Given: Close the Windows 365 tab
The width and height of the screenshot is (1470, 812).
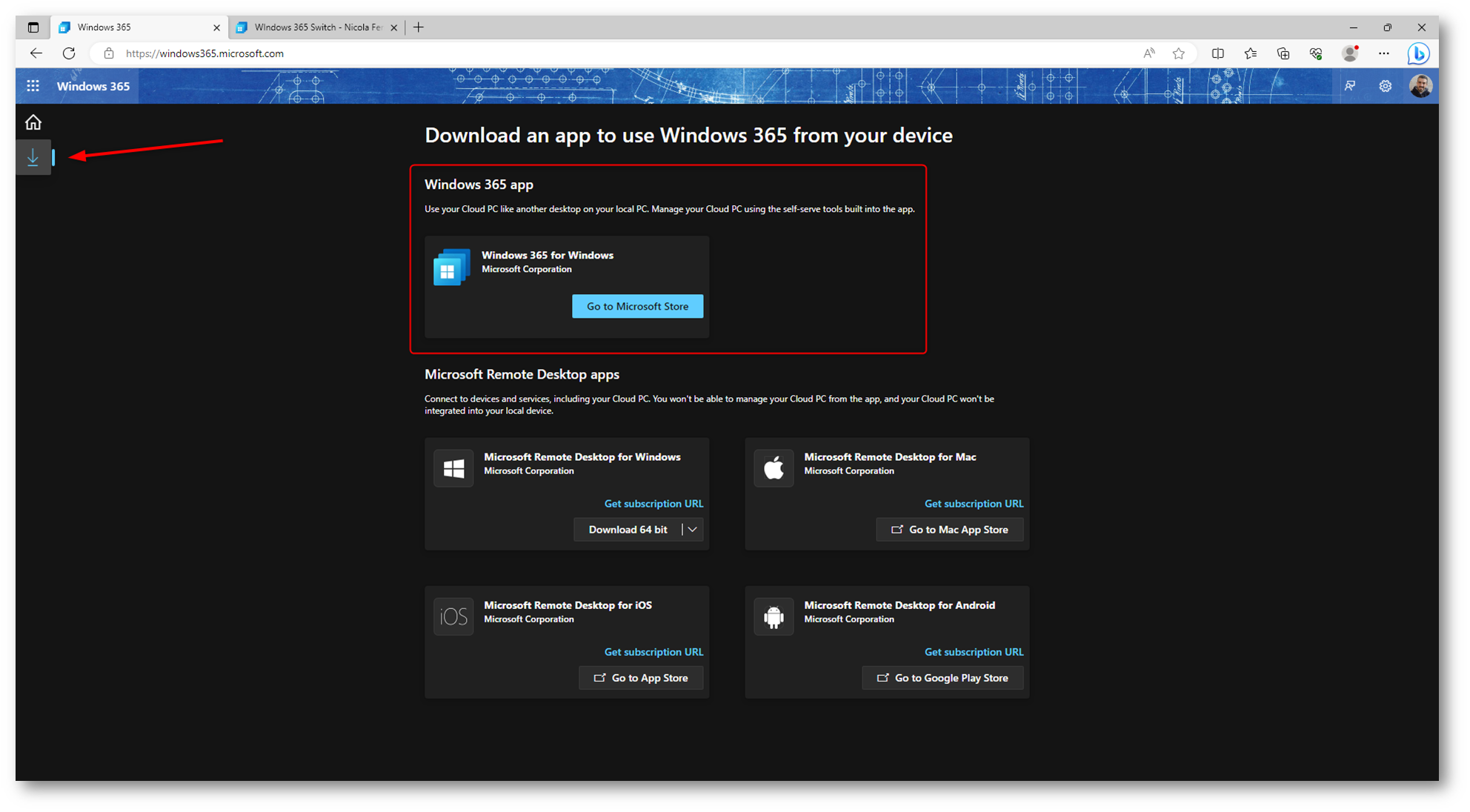Looking at the screenshot, I should [x=216, y=27].
